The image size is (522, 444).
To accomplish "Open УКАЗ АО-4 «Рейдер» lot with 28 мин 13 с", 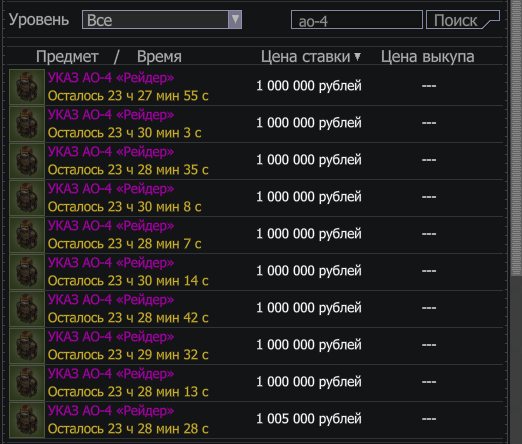I will tap(111, 374).
